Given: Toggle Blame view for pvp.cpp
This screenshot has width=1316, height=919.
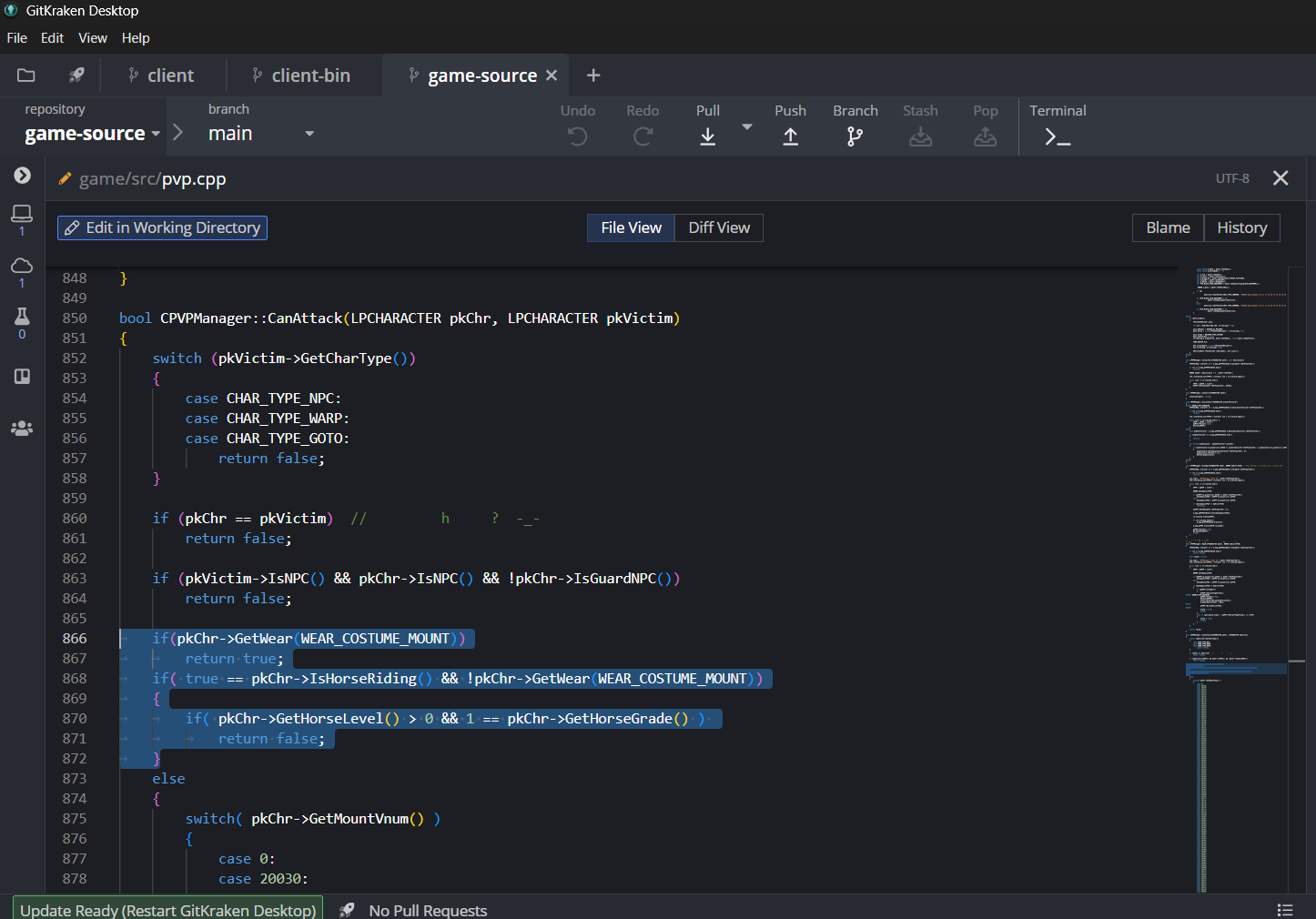Looking at the screenshot, I should 1168,227.
